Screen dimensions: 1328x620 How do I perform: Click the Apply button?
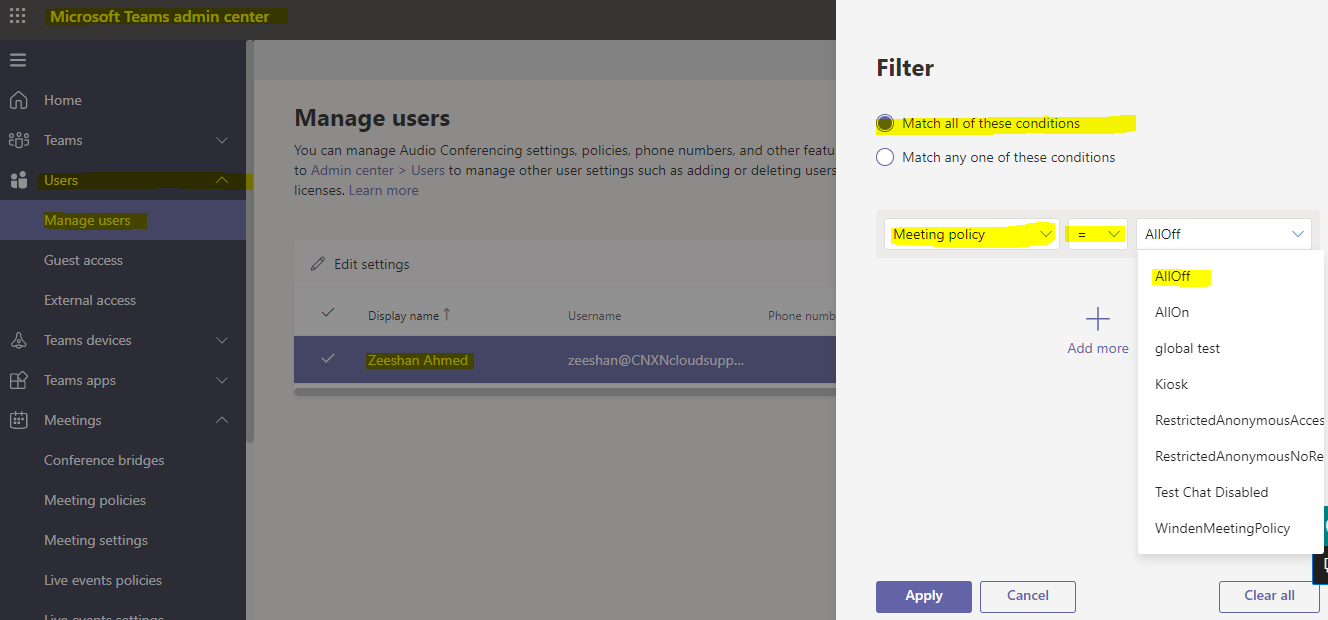[x=923, y=596]
